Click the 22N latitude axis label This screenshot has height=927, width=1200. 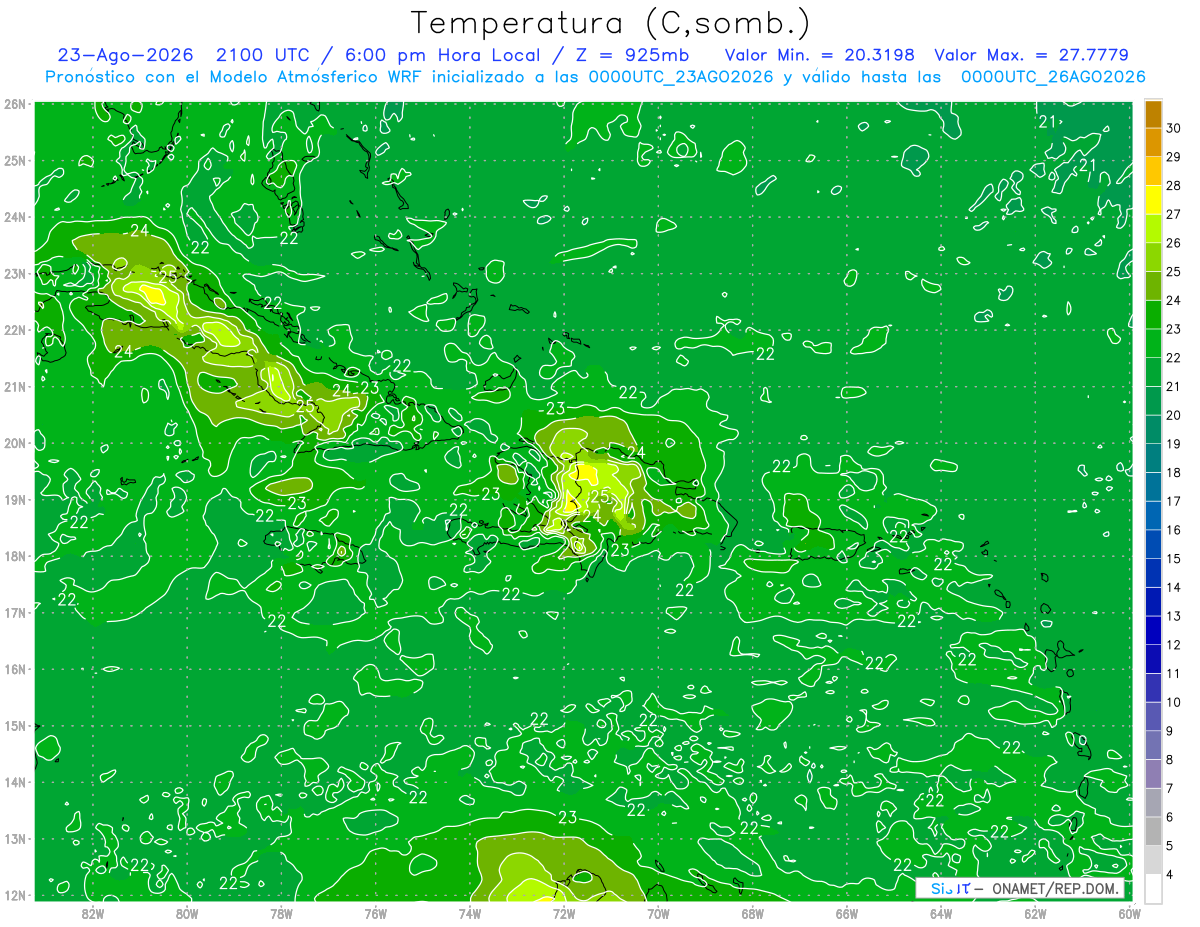point(14,330)
